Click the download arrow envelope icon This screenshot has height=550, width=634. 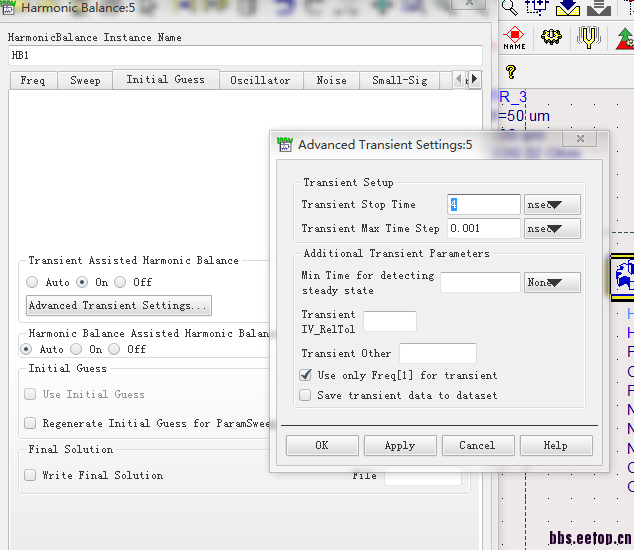click(568, 7)
